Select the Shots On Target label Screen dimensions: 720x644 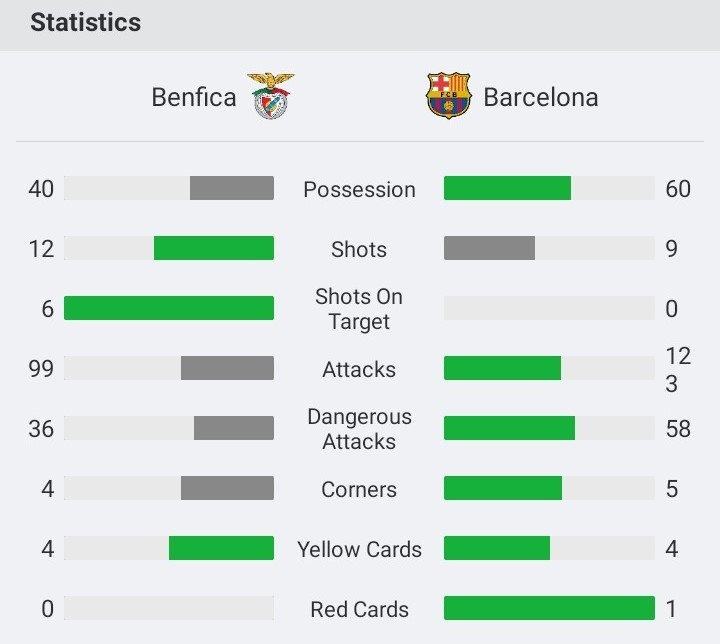359,309
